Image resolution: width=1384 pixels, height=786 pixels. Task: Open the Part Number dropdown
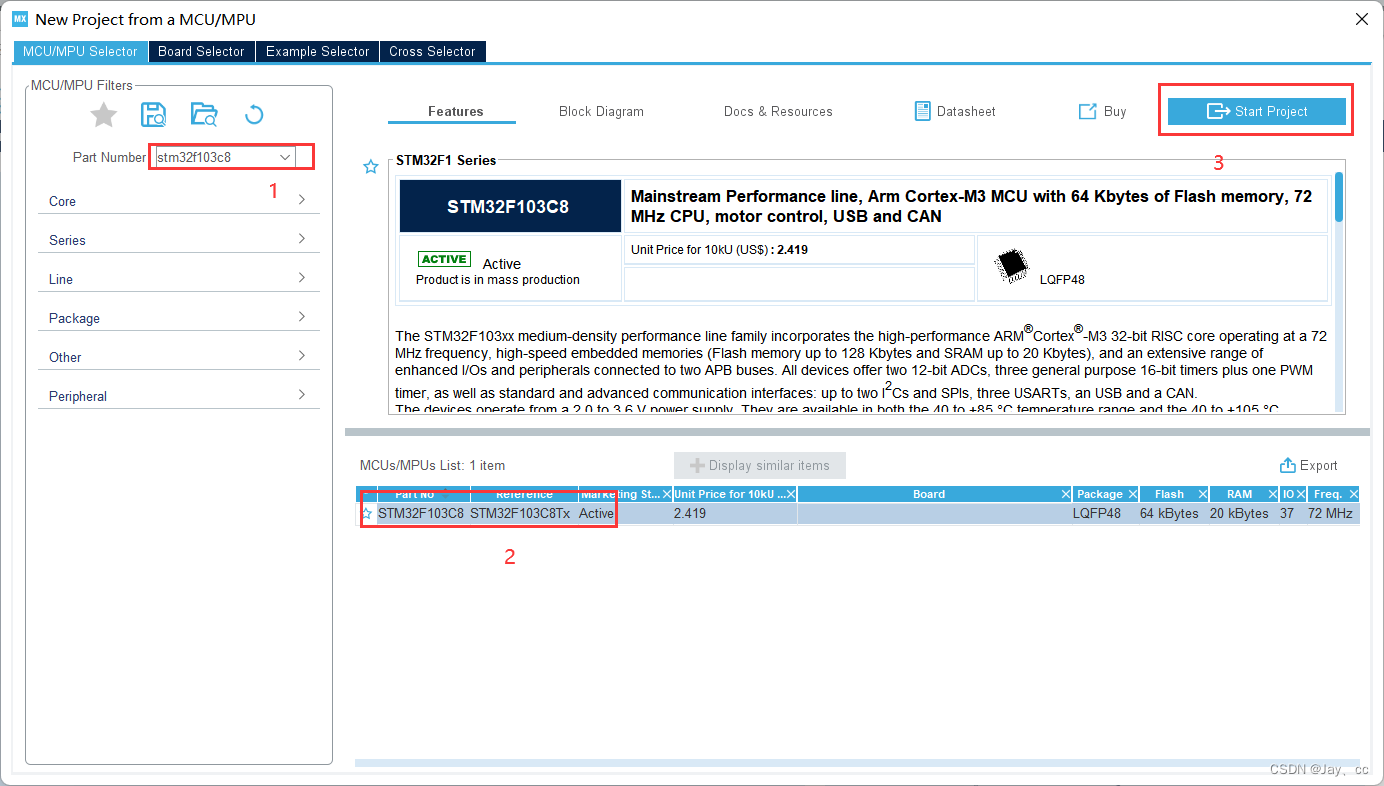coord(285,157)
